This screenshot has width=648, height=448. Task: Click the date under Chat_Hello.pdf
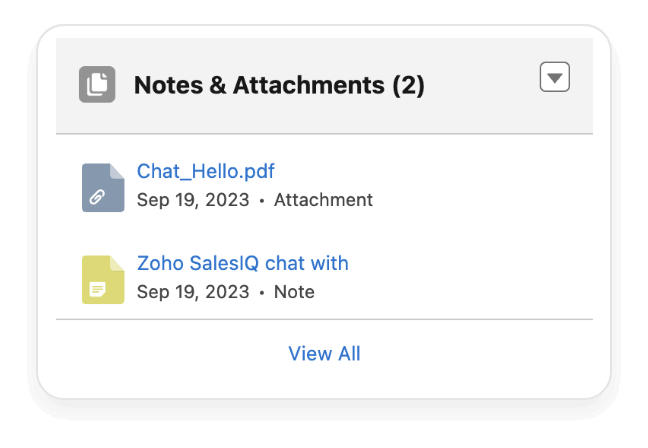(x=193, y=200)
